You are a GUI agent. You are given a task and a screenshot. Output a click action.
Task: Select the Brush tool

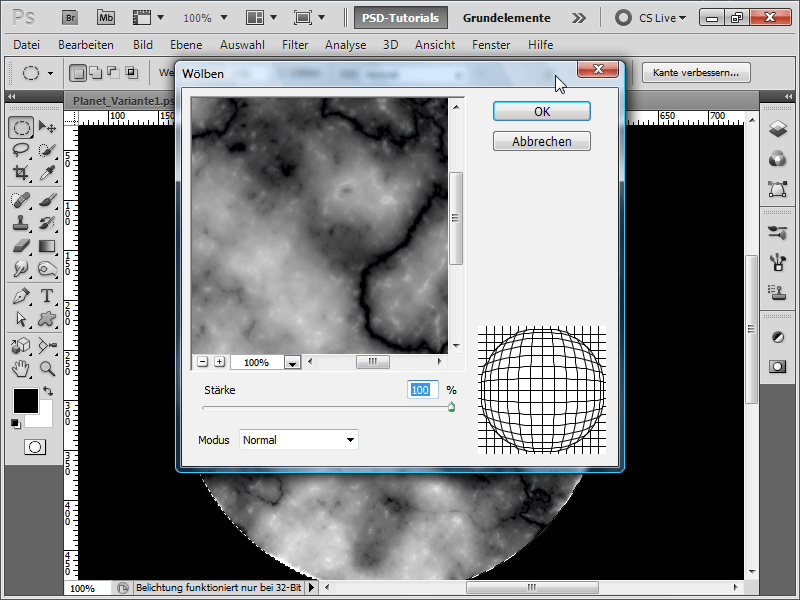(47, 200)
